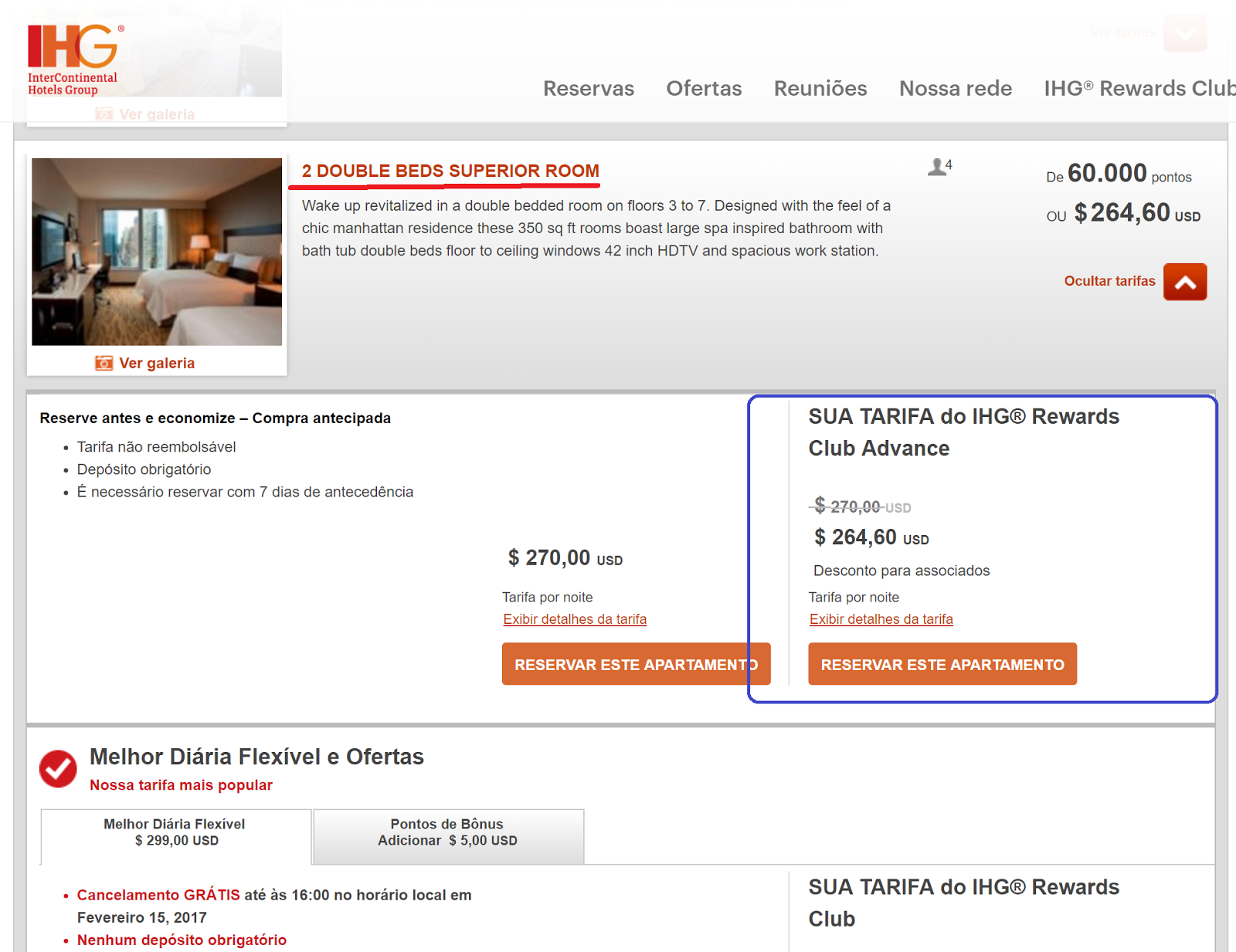Click the Desconto para associados text
1236x952 pixels.
pos(902,571)
